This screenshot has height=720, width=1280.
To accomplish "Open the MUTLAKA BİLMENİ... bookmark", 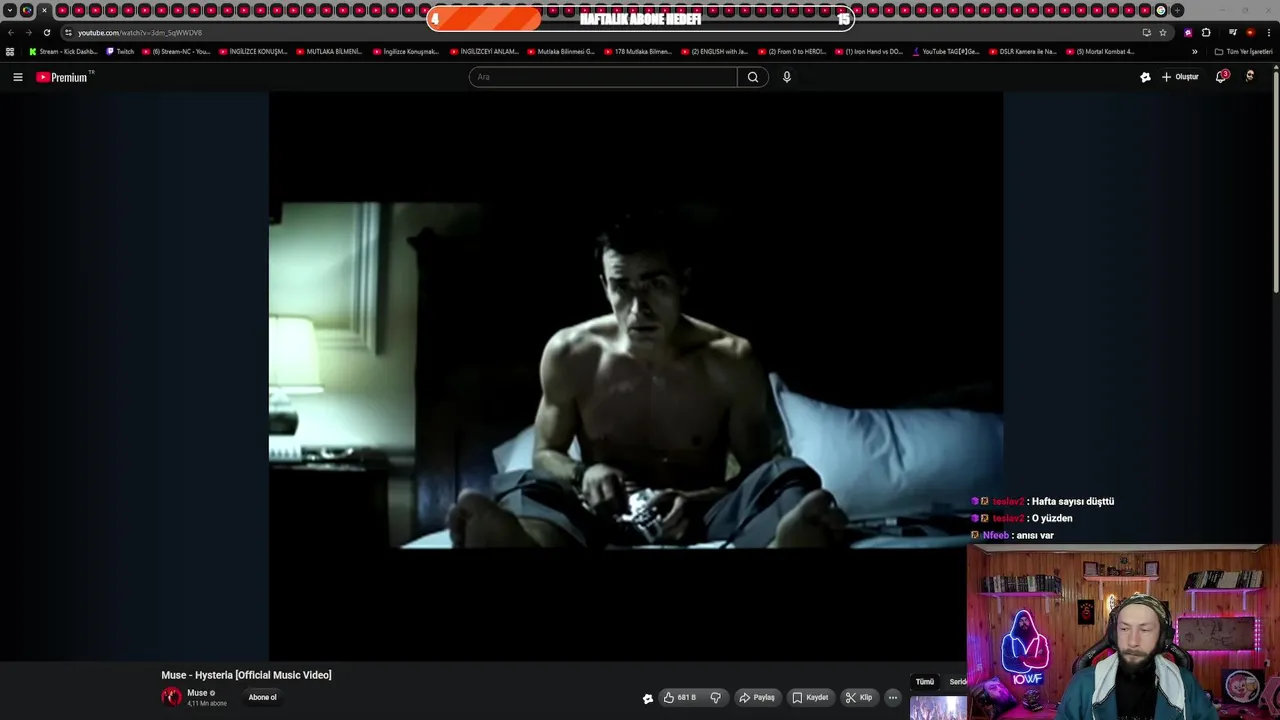I will (329, 51).
